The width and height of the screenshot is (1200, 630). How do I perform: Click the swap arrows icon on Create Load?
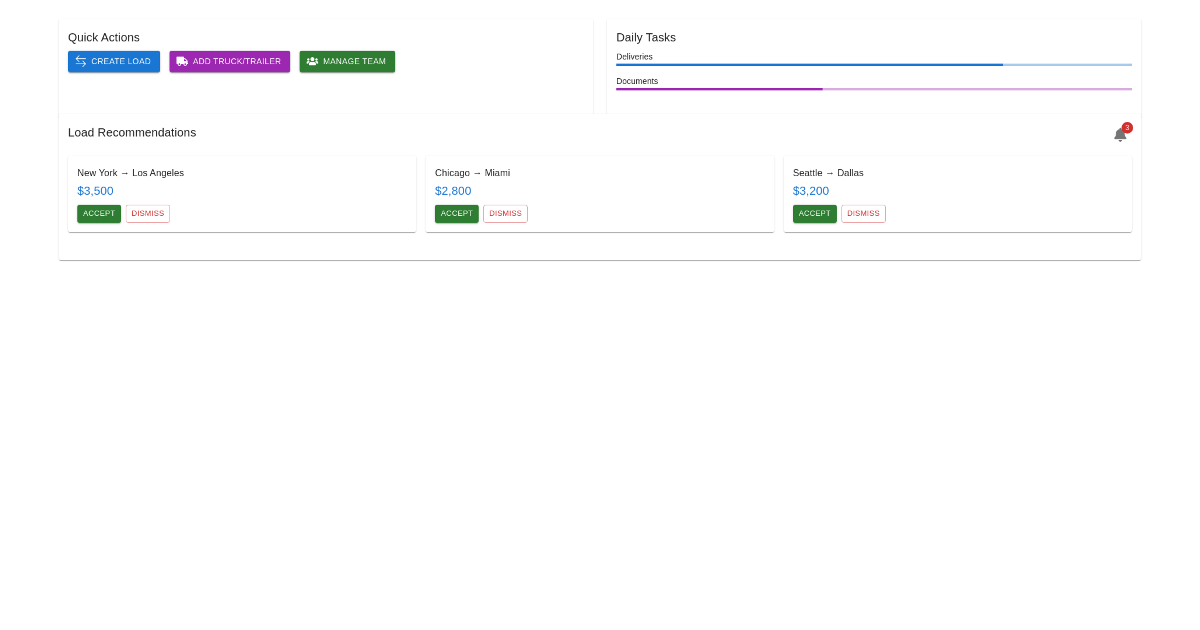pos(81,61)
